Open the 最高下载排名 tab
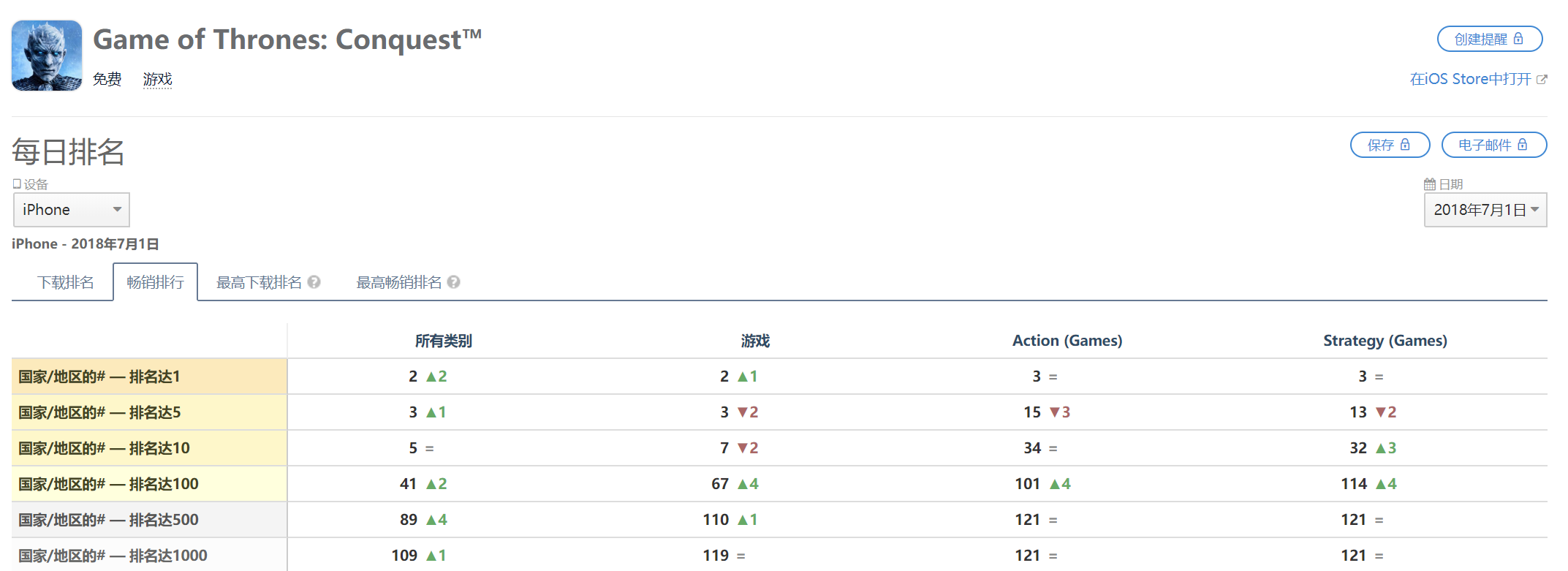Image resolution: width=1568 pixels, height=571 pixels. [x=260, y=282]
